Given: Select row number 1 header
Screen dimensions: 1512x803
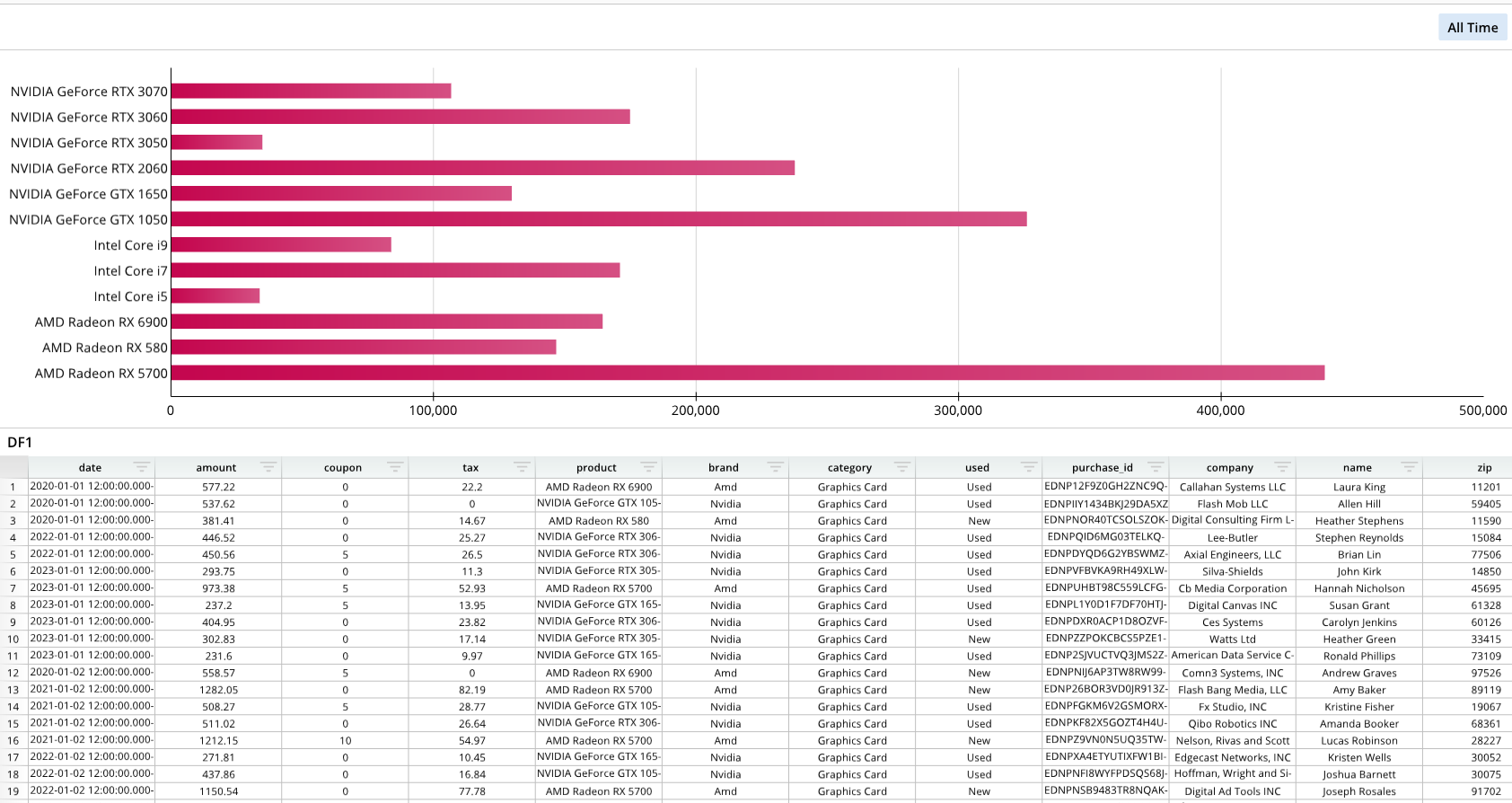Looking at the screenshot, I should coord(13,487).
